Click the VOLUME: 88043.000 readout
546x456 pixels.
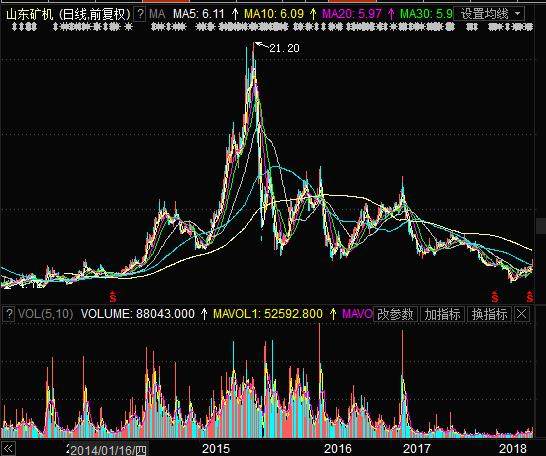138,314
